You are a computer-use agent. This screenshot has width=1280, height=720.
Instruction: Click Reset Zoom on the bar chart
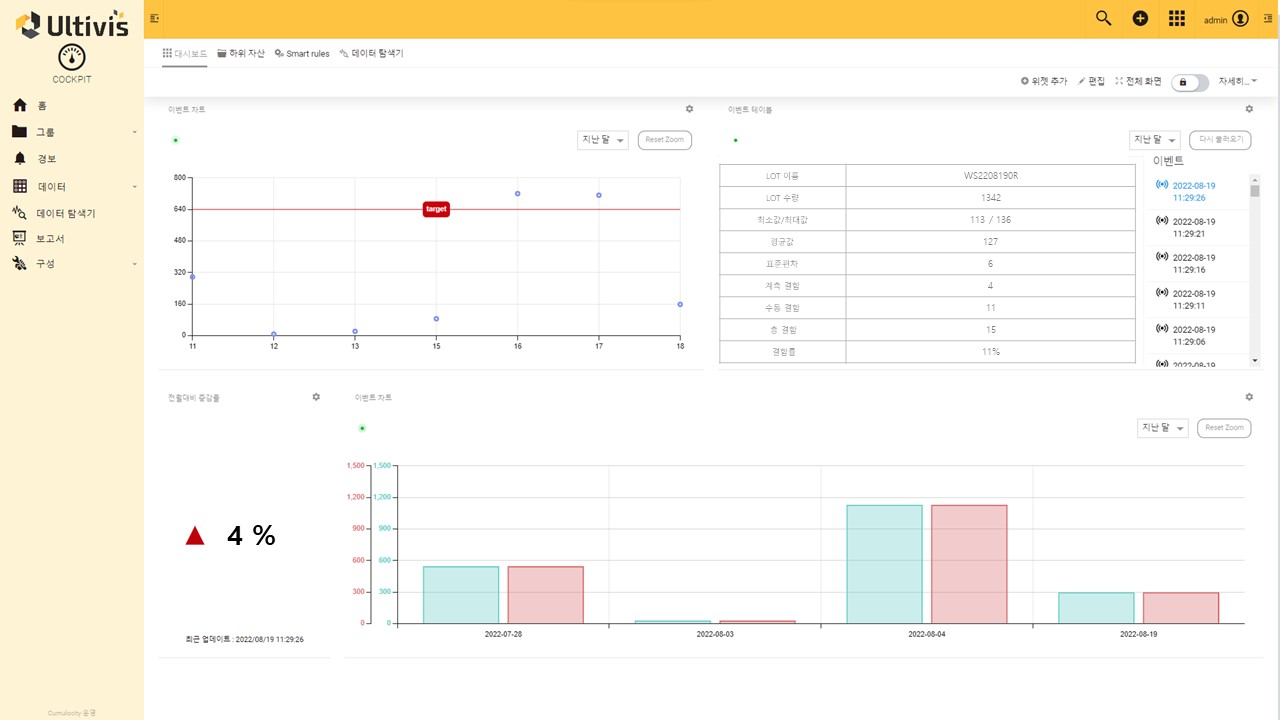(x=1224, y=428)
